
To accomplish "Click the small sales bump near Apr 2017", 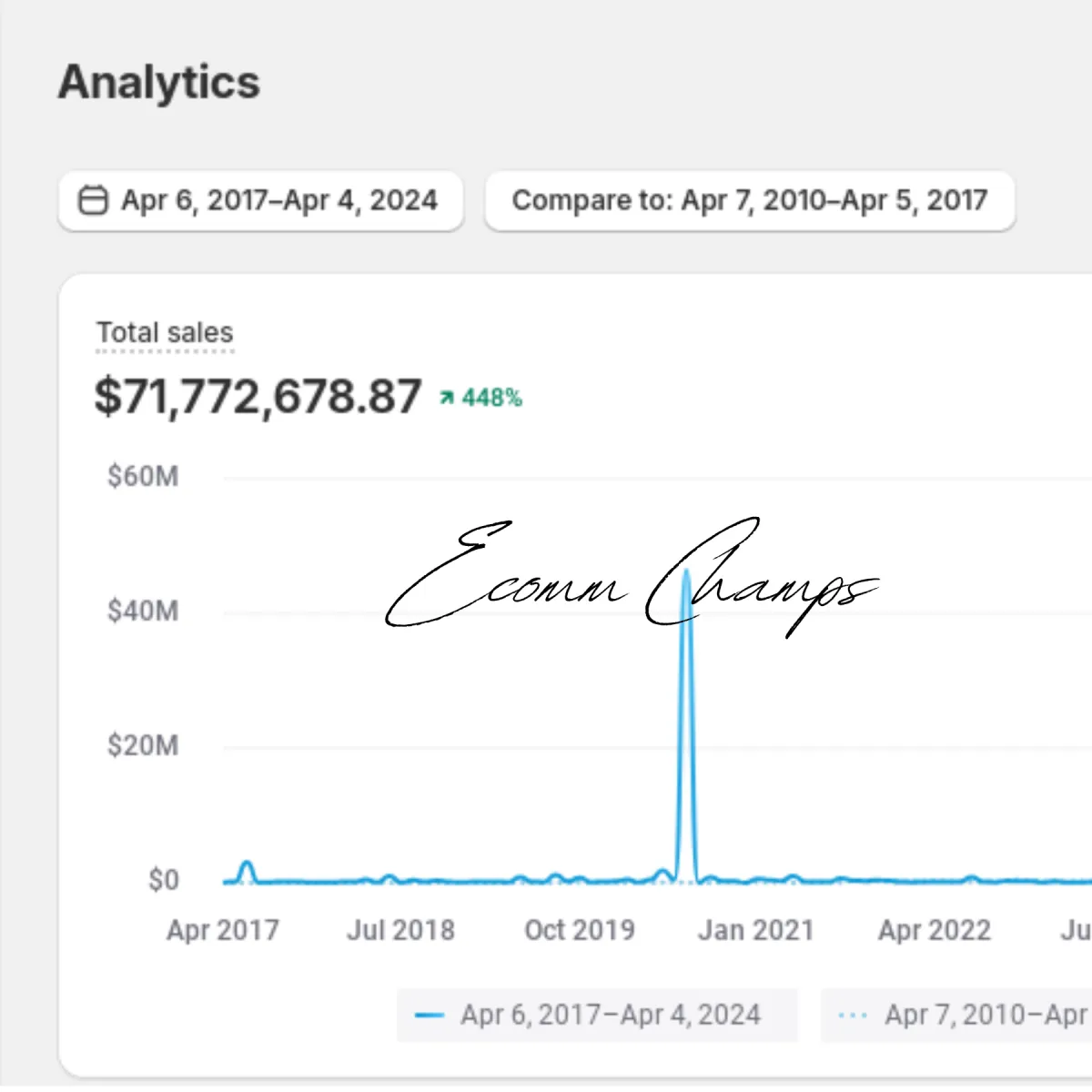I will [246, 864].
